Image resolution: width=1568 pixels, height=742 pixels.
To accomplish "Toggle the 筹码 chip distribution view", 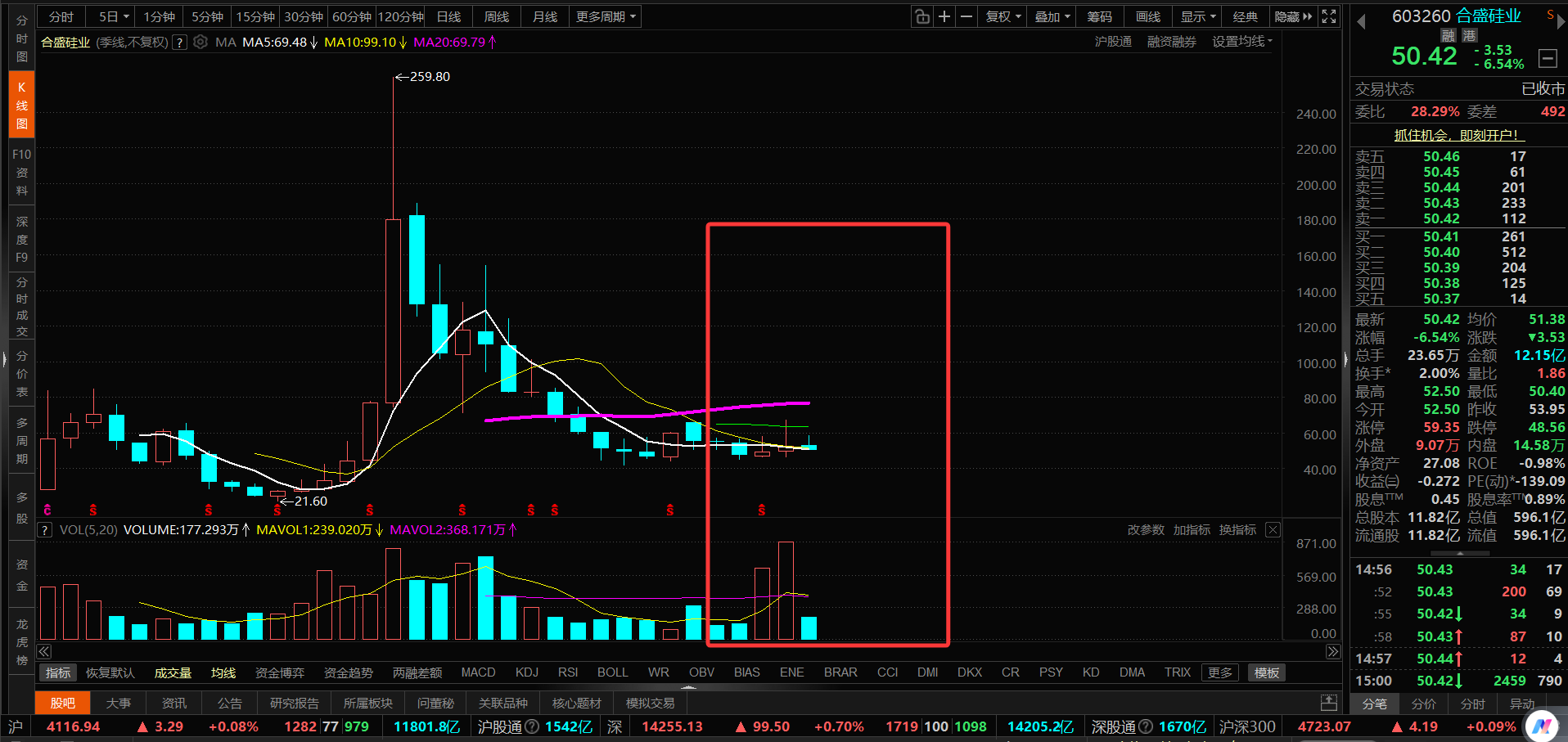I will pos(1099,16).
